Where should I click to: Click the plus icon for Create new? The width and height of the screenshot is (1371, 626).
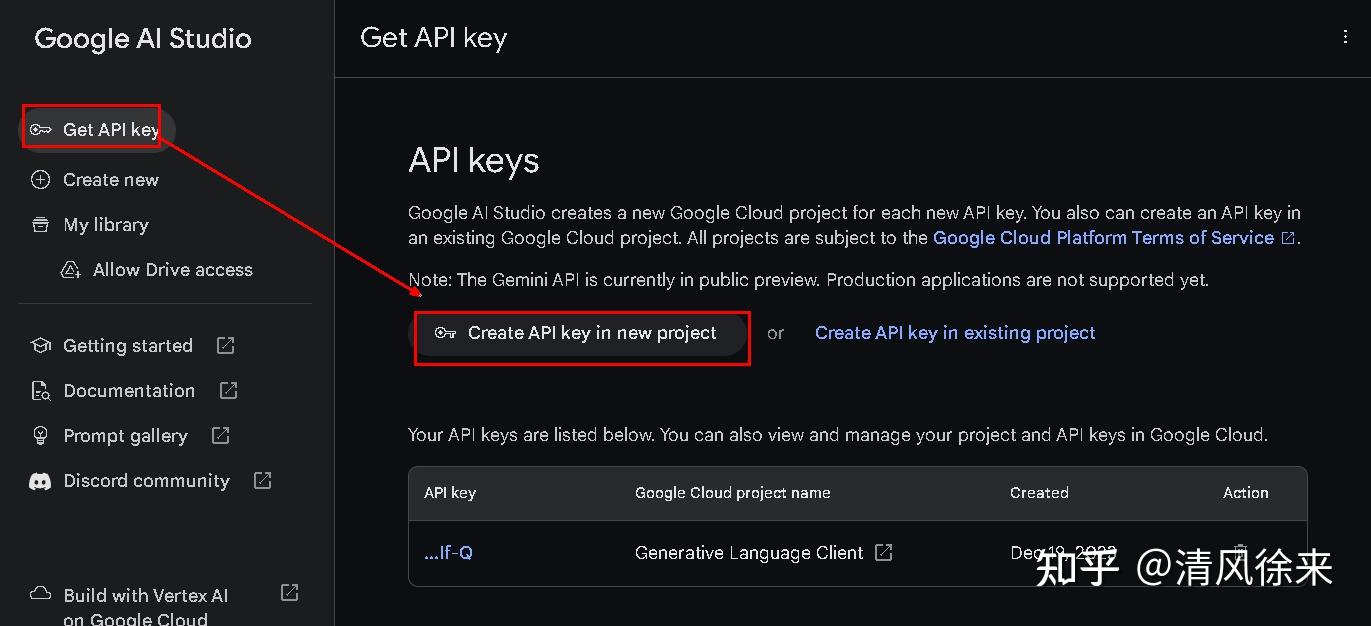coord(40,180)
